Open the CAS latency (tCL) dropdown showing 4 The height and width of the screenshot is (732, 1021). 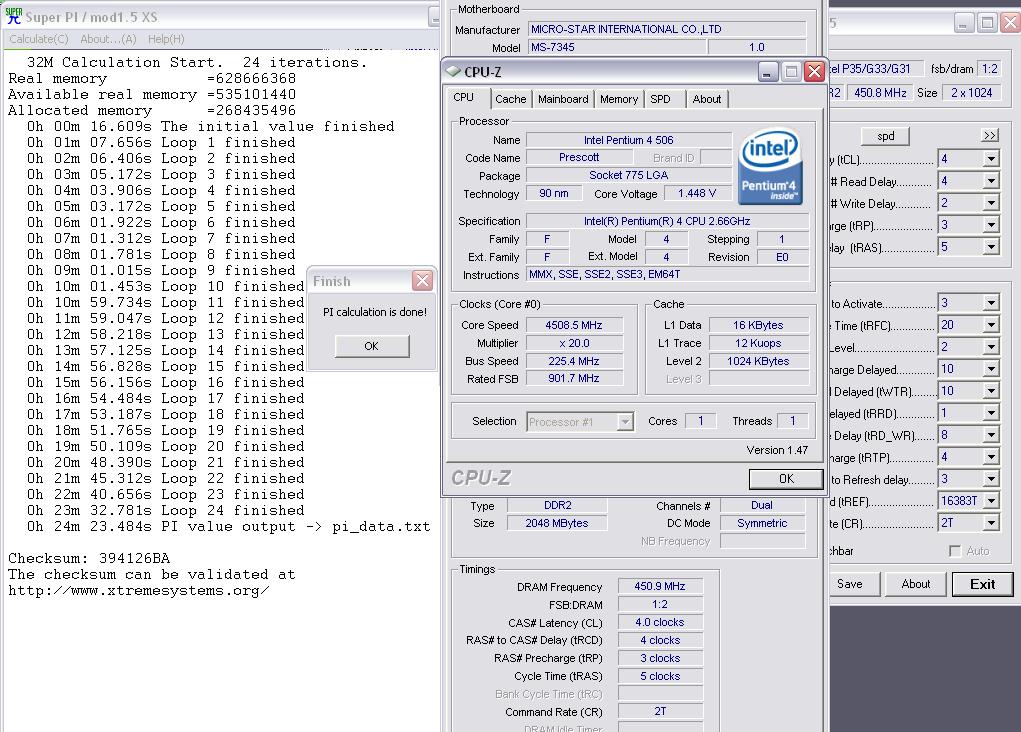[990, 159]
